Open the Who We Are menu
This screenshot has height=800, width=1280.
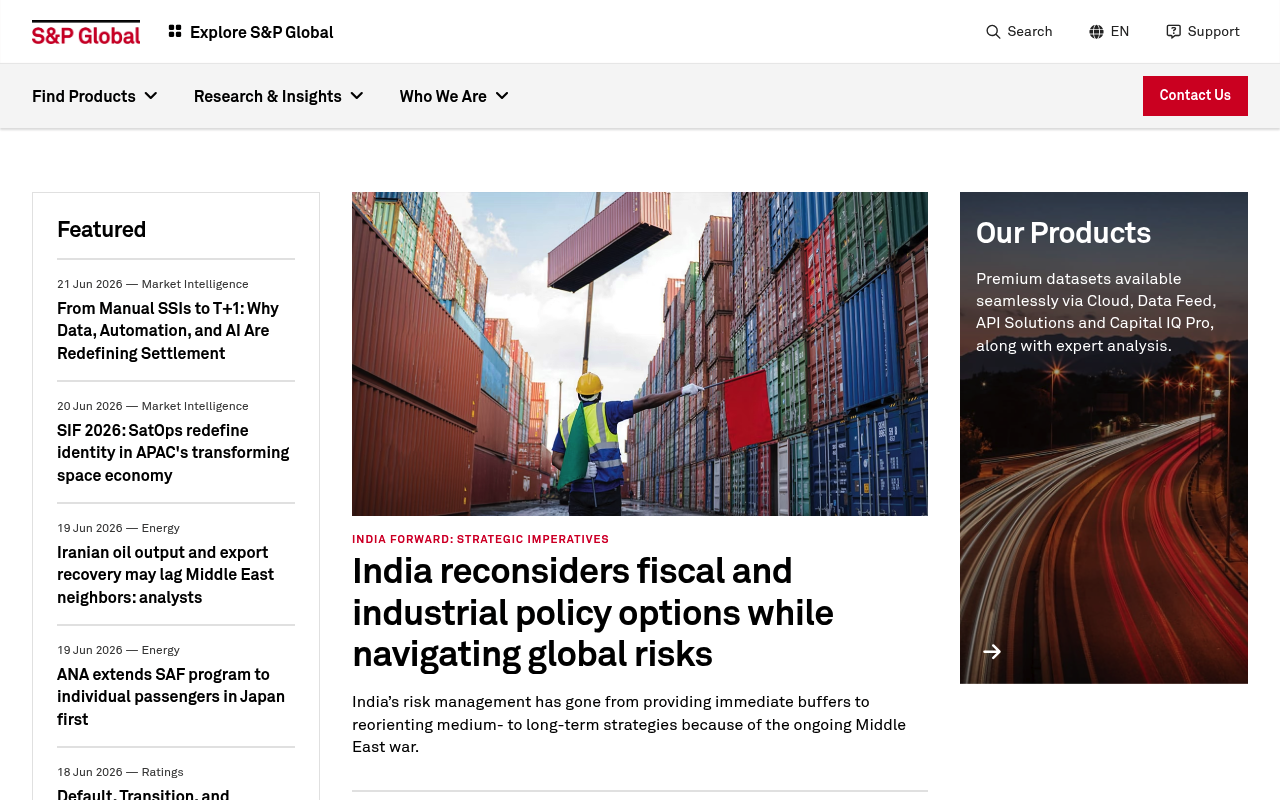[454, 96]
